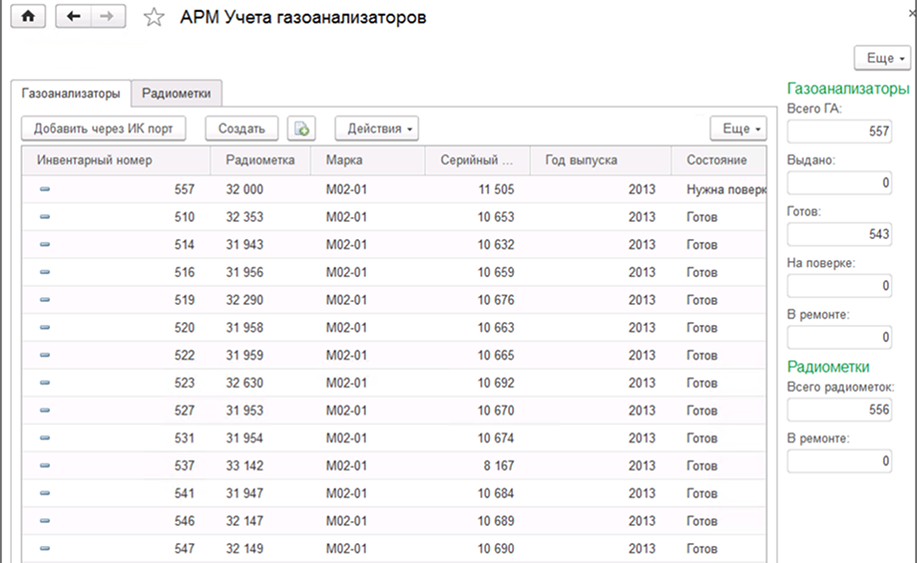Switch to the Радиометки tab
The height and width of the screenshot is (563, 917).
(176, 93)
